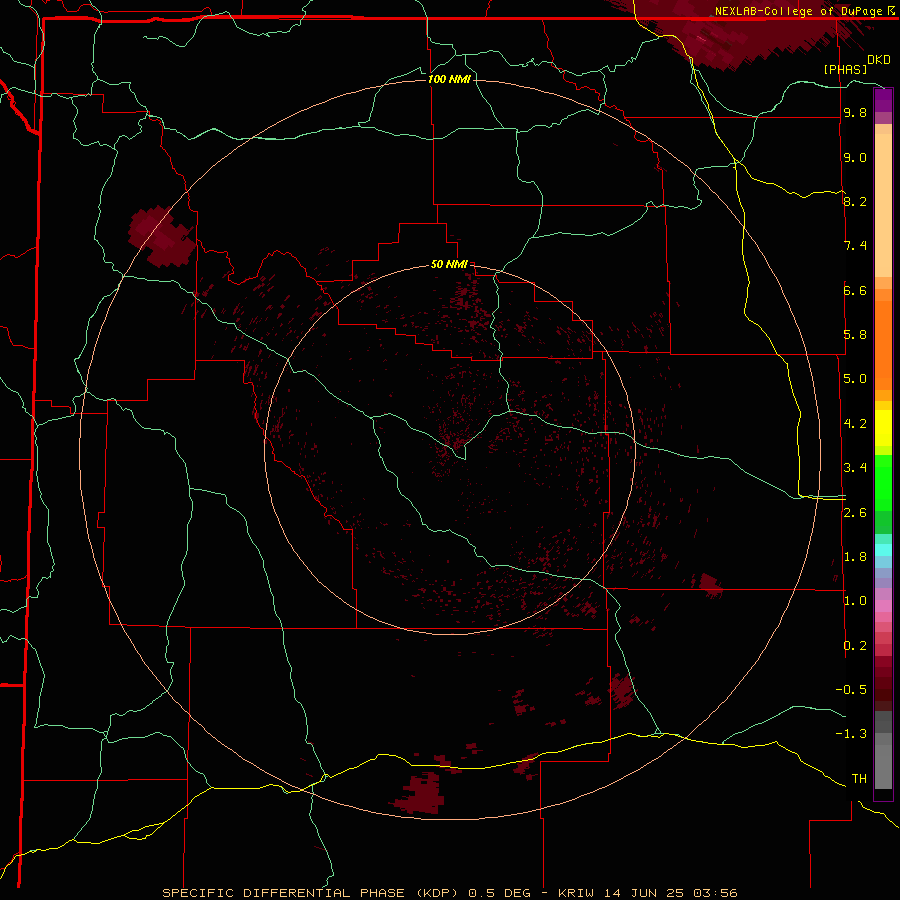This screenshot has height=900, width=900.
Task: Pick the yellow color-bar segment
Action: [883, 428]
